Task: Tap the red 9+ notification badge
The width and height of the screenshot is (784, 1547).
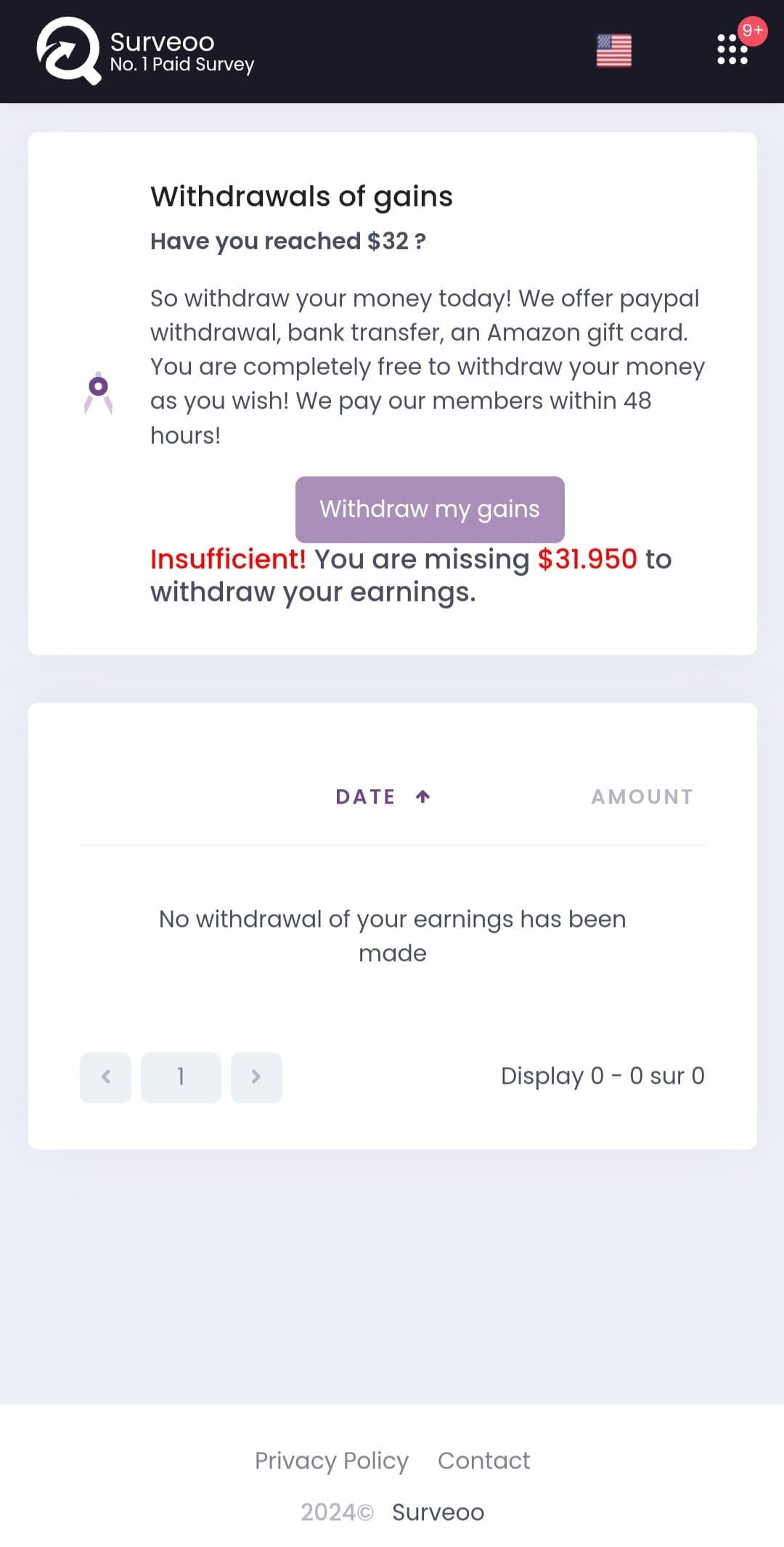Action: click(753, 30)
